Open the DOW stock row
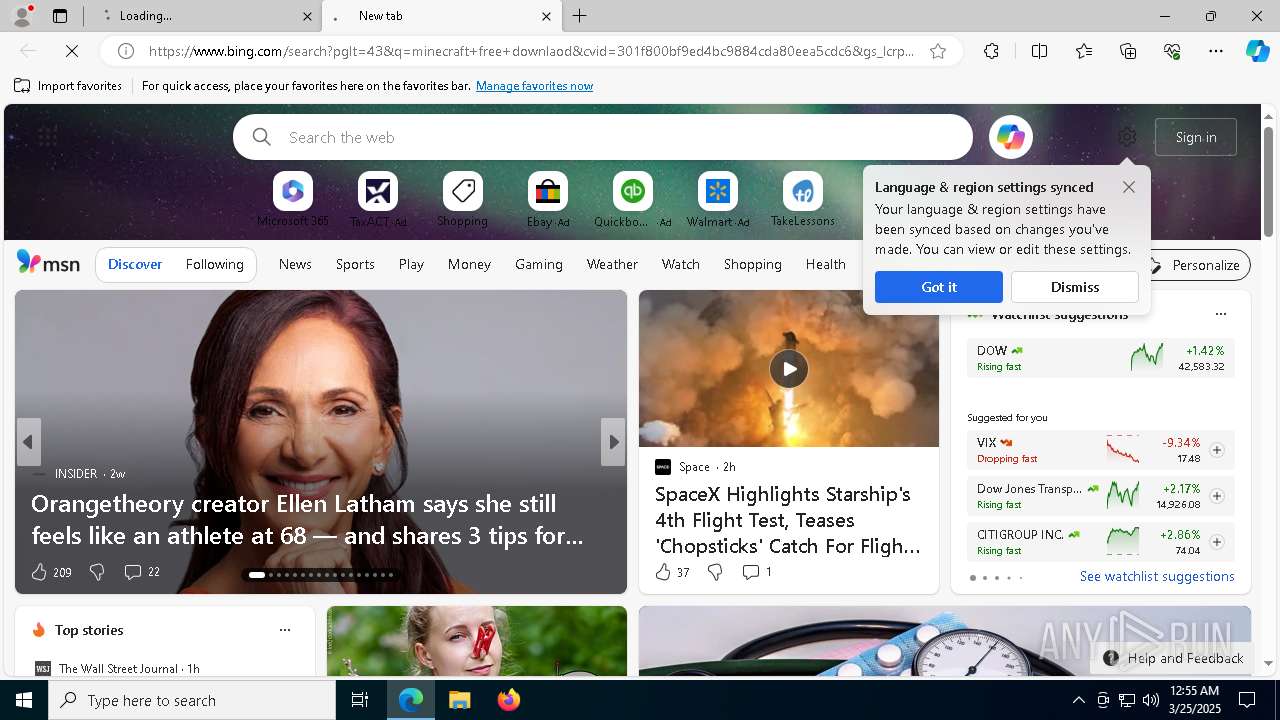The width and height of the screenshot is (1280, 720). click(1100, 358)
